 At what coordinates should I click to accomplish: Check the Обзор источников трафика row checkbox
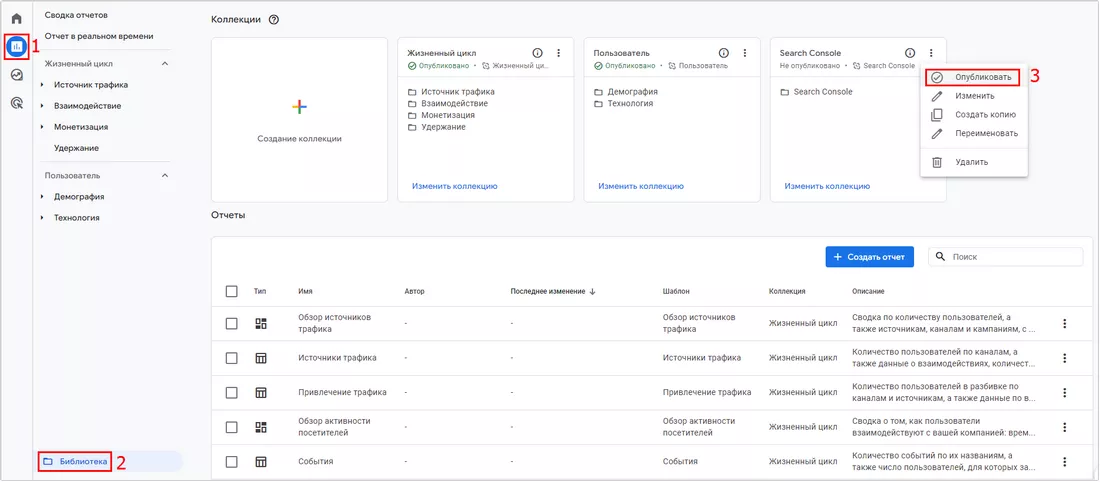tap(232, 323)
